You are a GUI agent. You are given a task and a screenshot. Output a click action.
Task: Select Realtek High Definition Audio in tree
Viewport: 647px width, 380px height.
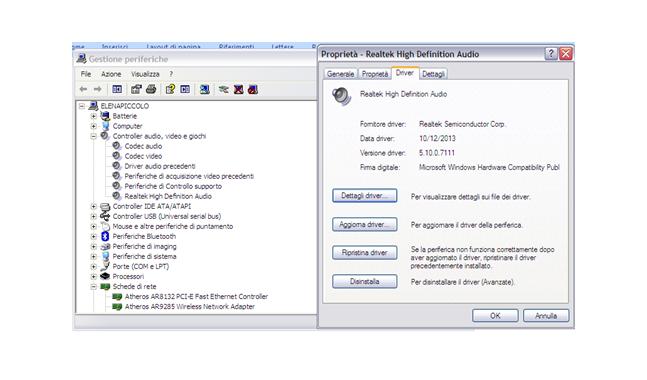point(168,196)
